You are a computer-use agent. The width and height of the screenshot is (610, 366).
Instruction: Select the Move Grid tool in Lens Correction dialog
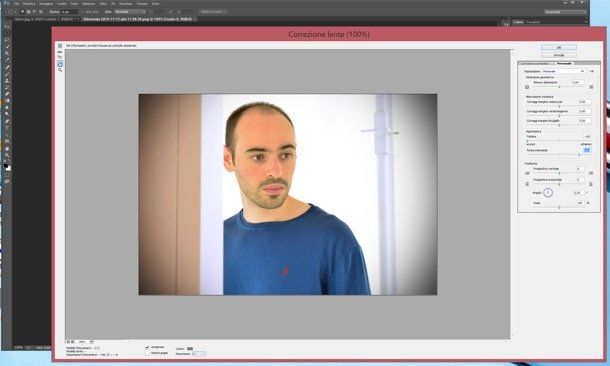[x=60, y=57]
